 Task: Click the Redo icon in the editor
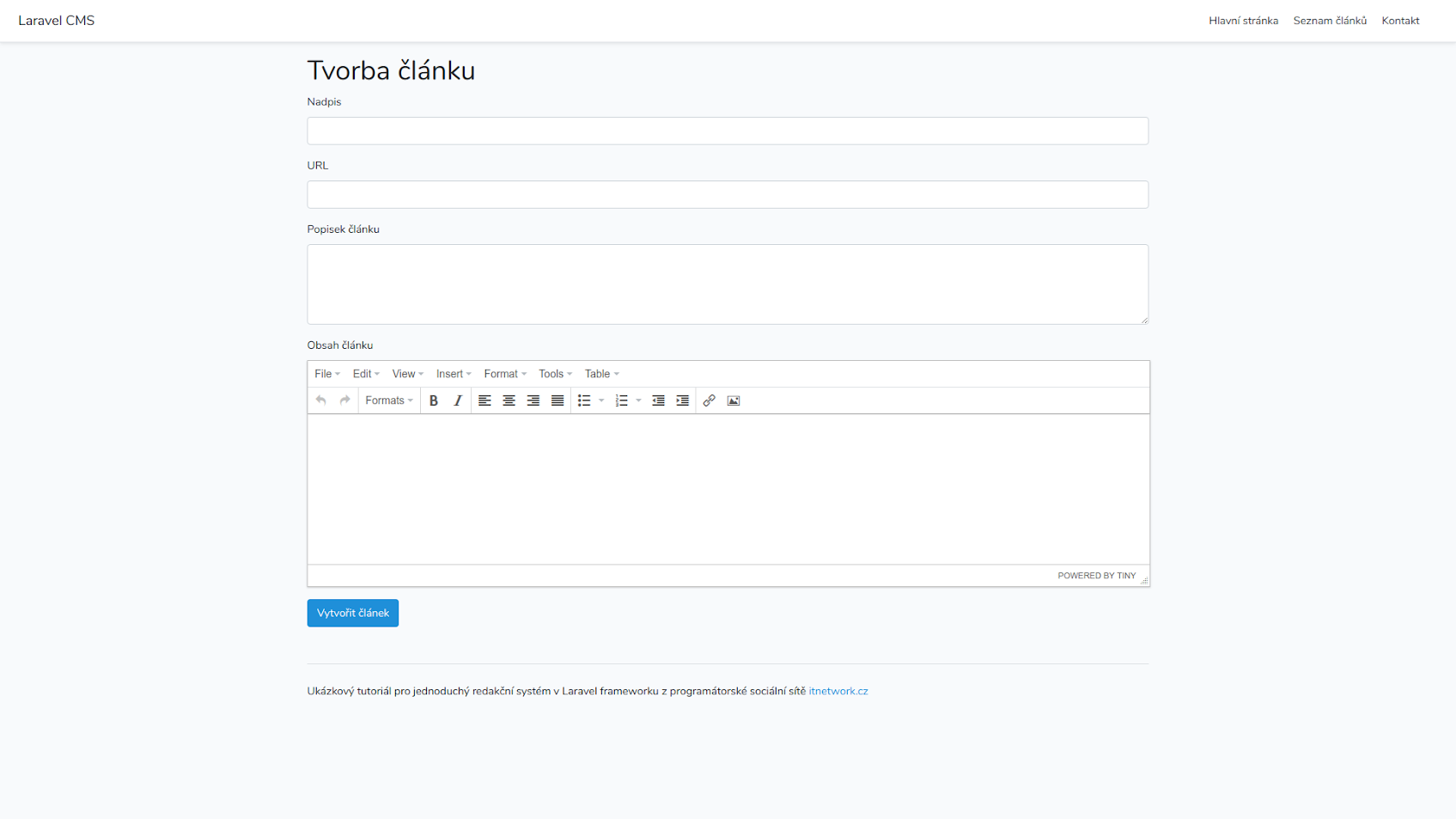point(344,400)
